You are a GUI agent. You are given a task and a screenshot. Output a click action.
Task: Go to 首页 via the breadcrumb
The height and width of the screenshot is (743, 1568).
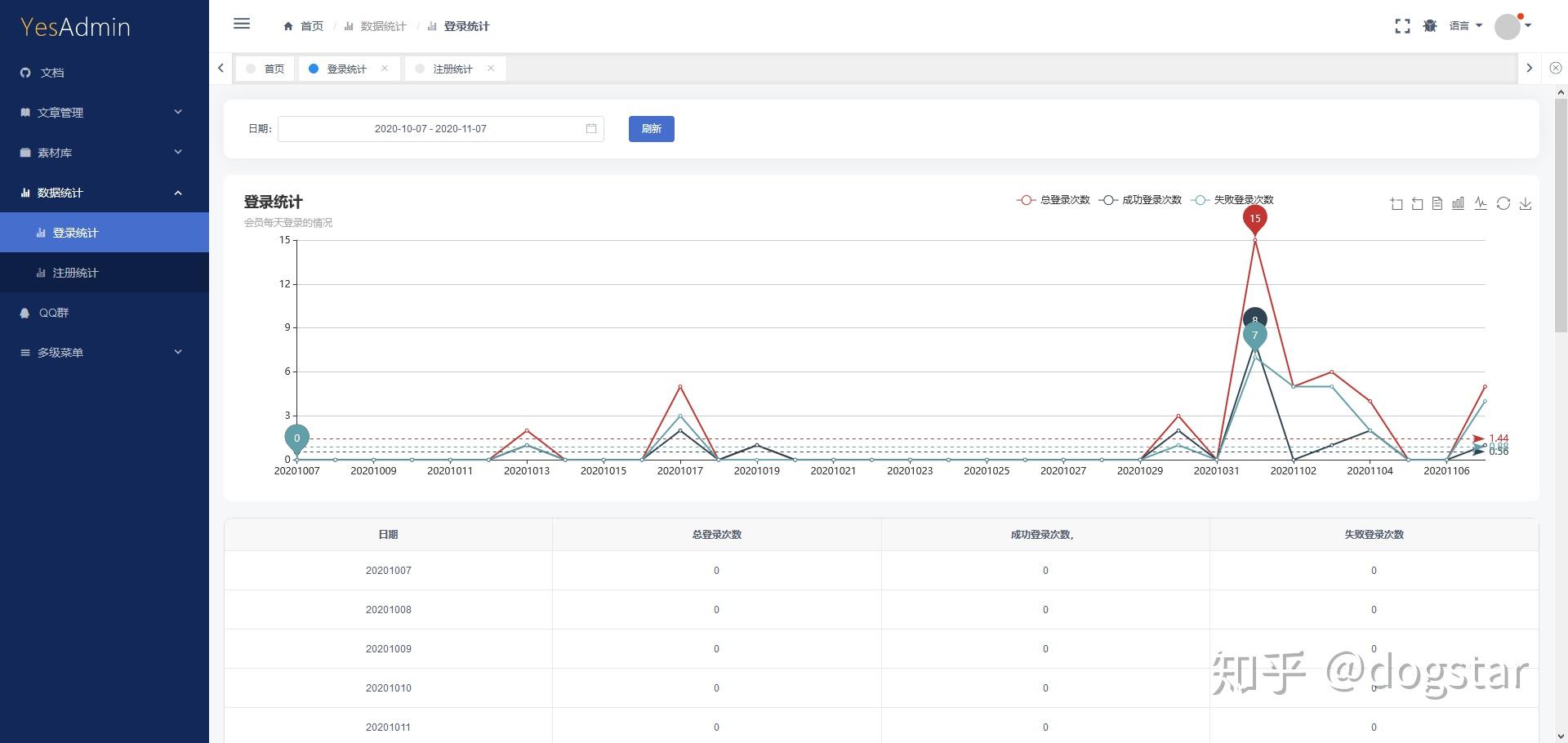[312, 26]
